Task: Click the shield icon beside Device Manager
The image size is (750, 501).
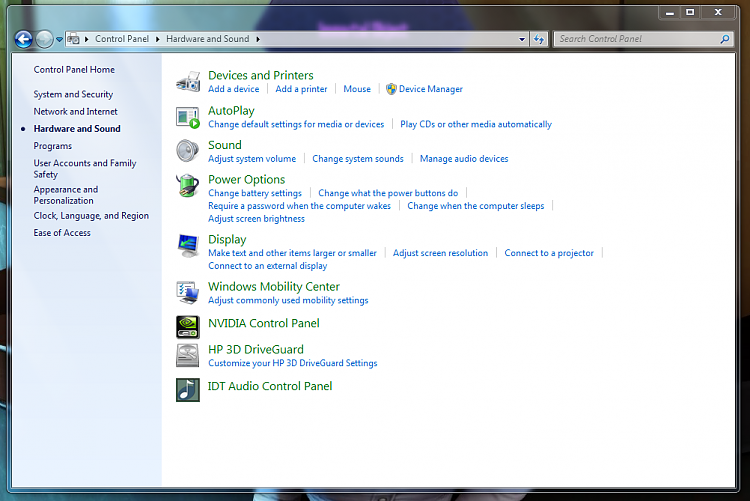Action: click(x=391, y=89)
